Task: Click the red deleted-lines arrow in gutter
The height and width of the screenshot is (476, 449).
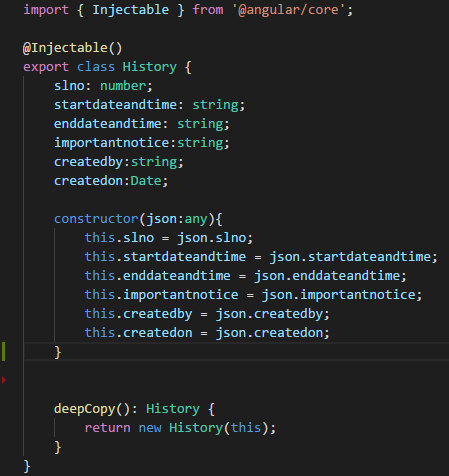Action: pos(4,380)
